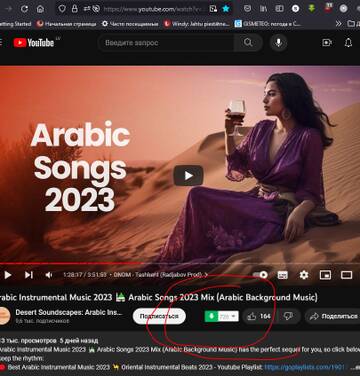Start voice search with microphone icon
Screen dimensions: 360x376
click(279, 43)
